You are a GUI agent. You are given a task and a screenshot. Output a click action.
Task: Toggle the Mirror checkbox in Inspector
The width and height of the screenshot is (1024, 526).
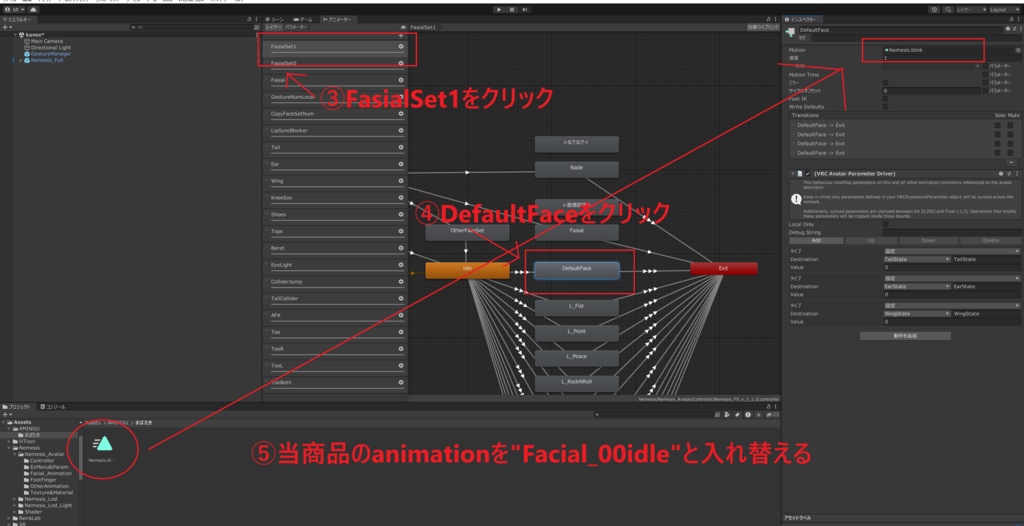[x=885, y=82]
